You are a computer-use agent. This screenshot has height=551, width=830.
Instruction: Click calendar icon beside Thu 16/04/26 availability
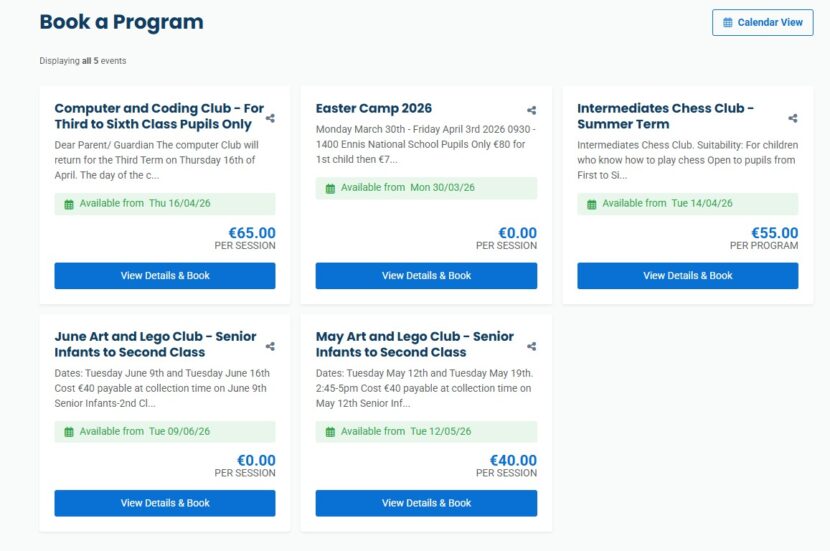69,204
